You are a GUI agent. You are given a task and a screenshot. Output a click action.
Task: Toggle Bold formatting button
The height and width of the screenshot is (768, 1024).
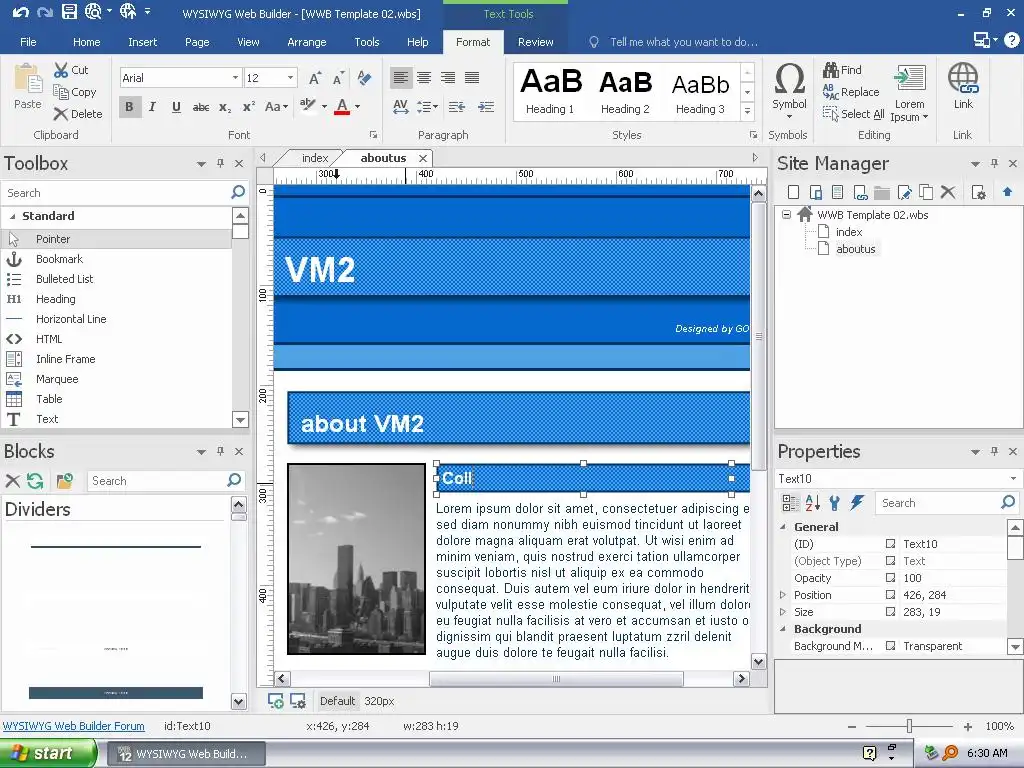click(x=129, y=106)
